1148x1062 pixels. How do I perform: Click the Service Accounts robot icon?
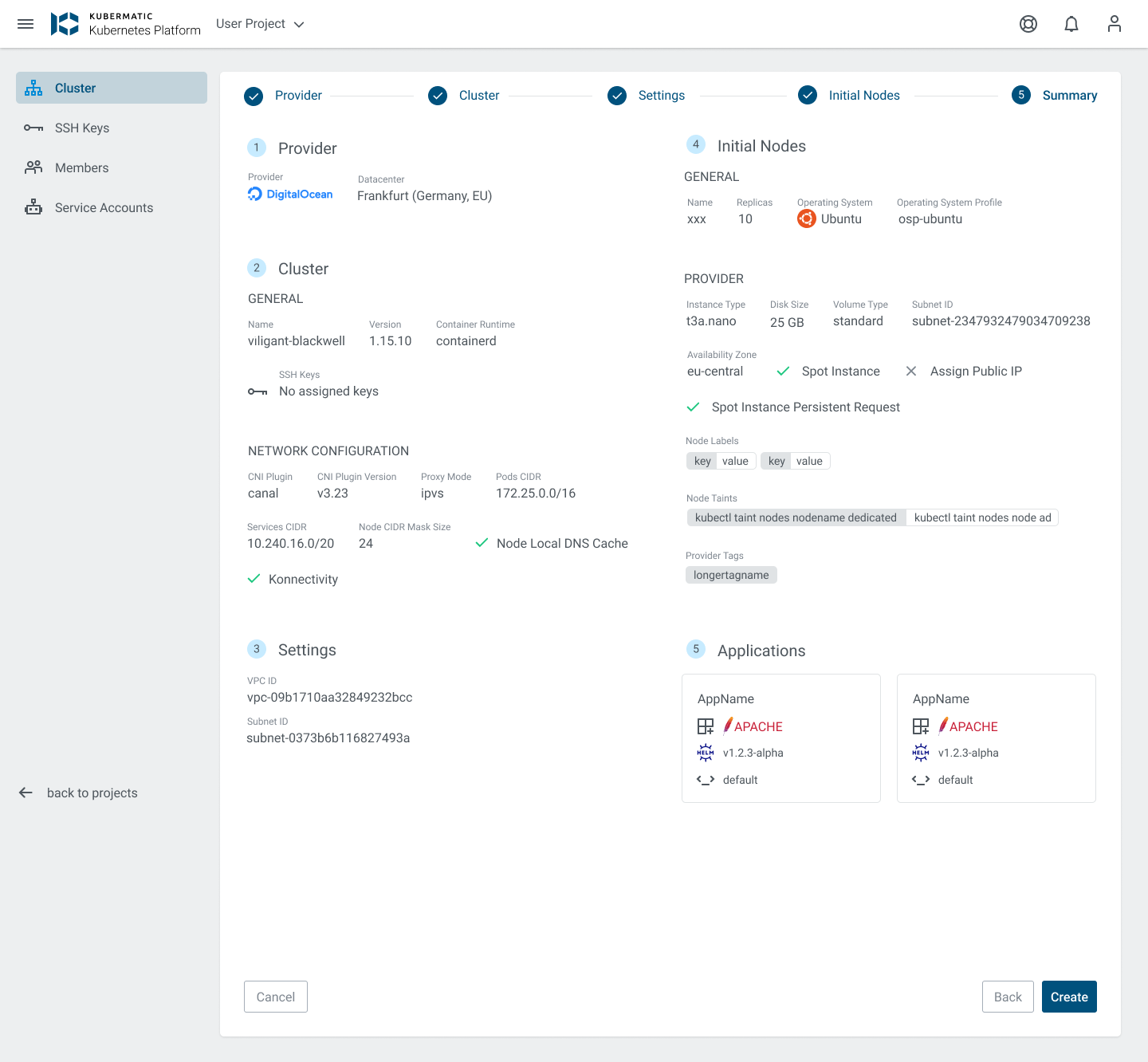(x=33, y=207)
